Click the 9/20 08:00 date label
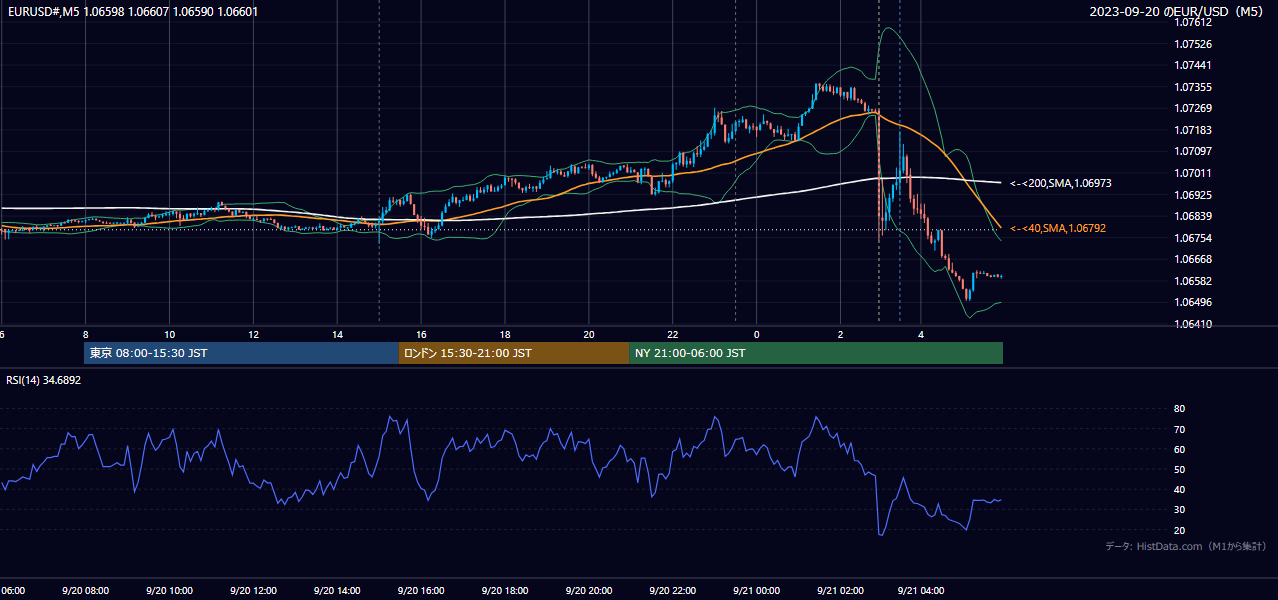 point(85,591)
